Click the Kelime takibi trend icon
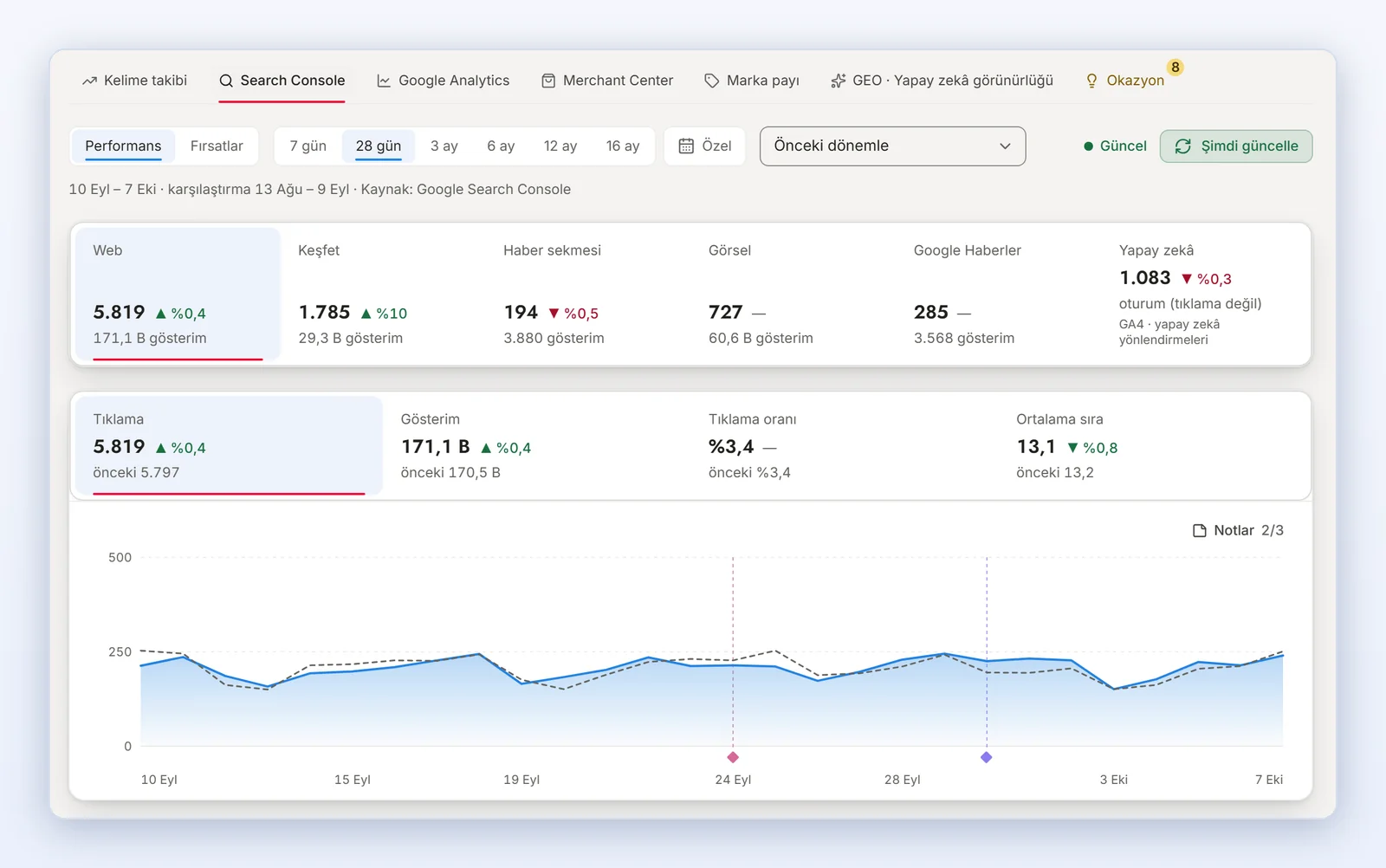Screen dimensions: 1386x868 tap(89, 81)
